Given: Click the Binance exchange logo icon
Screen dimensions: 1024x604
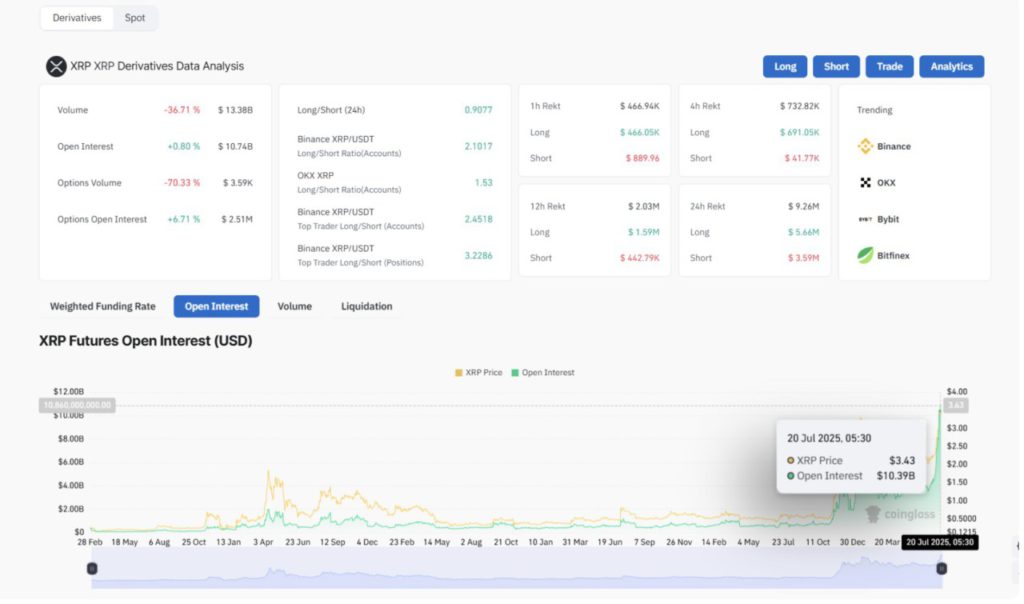Looking at the screenshot, I should pos(865,146).
